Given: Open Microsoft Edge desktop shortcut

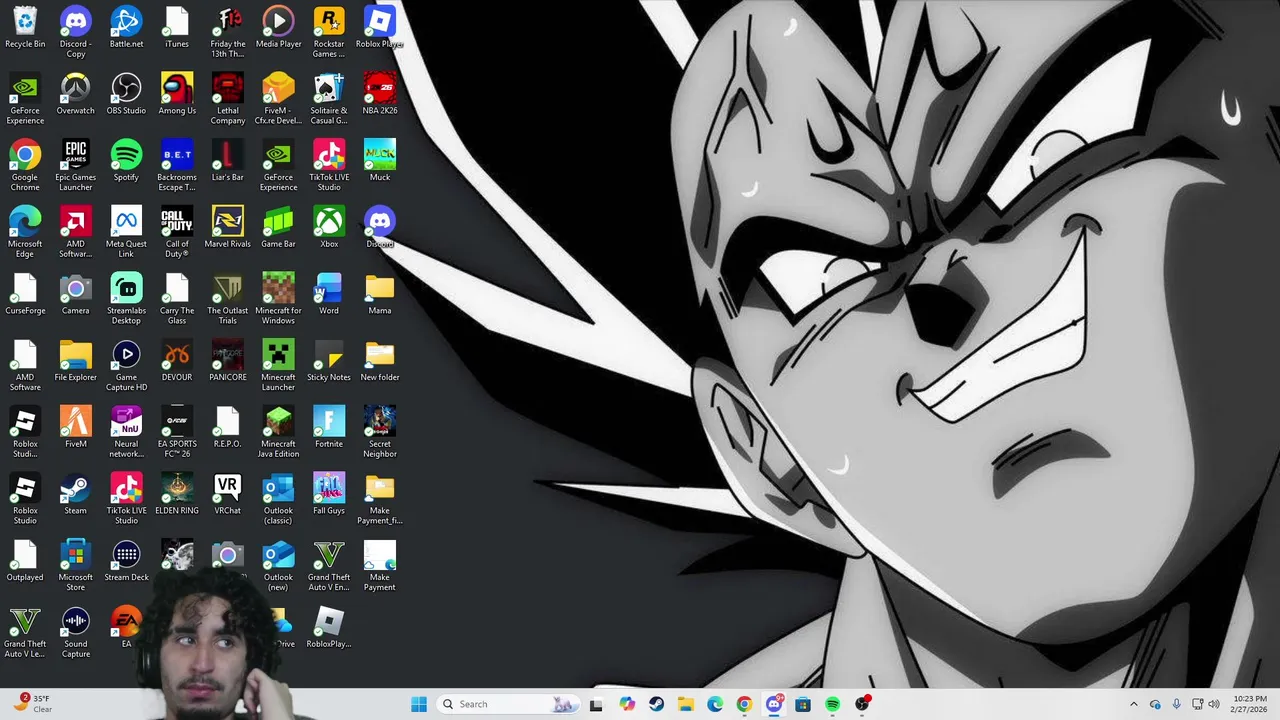Looking at the screenshot, I should [25, 232].
